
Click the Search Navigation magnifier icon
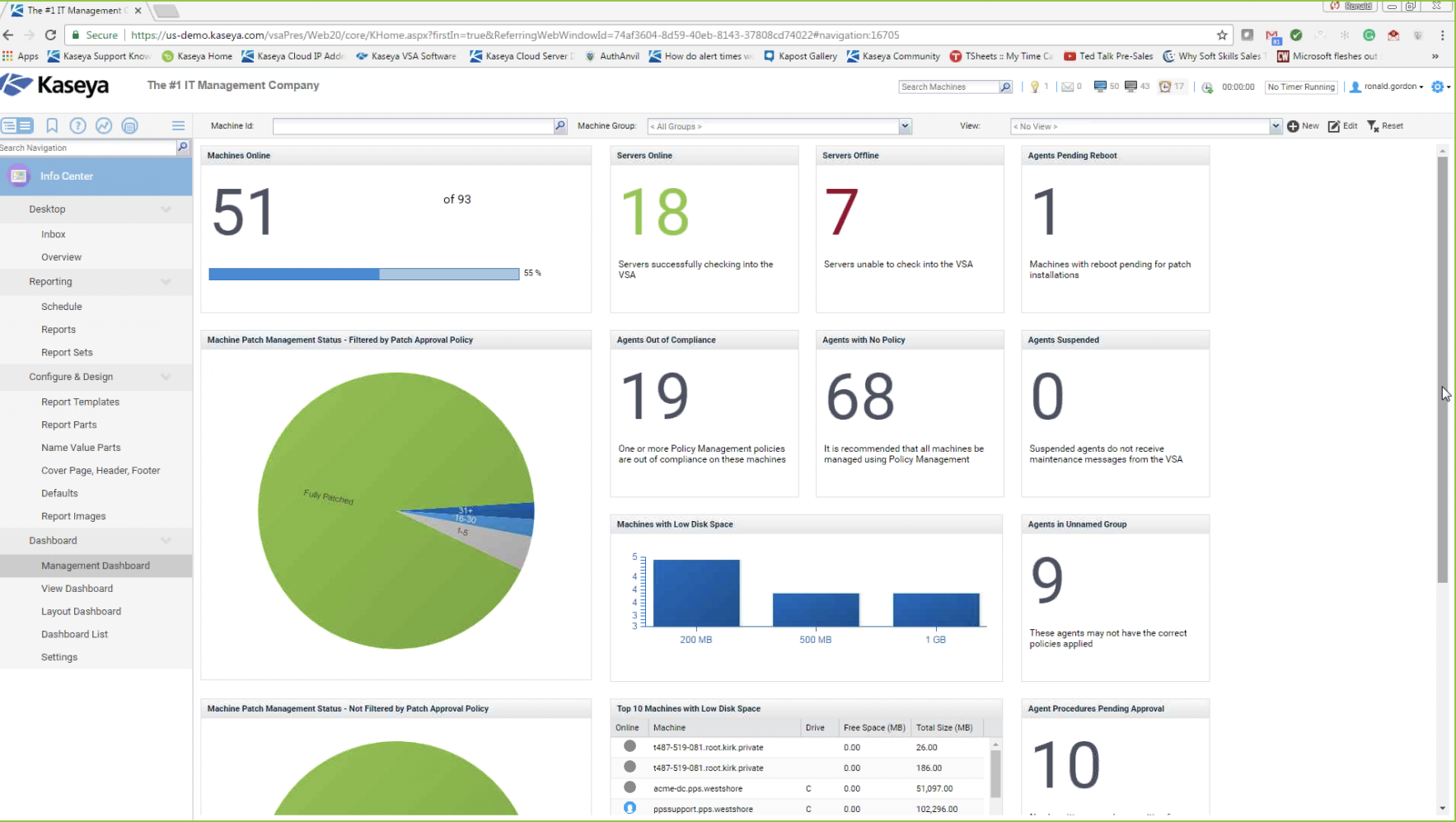pos(183,147)
